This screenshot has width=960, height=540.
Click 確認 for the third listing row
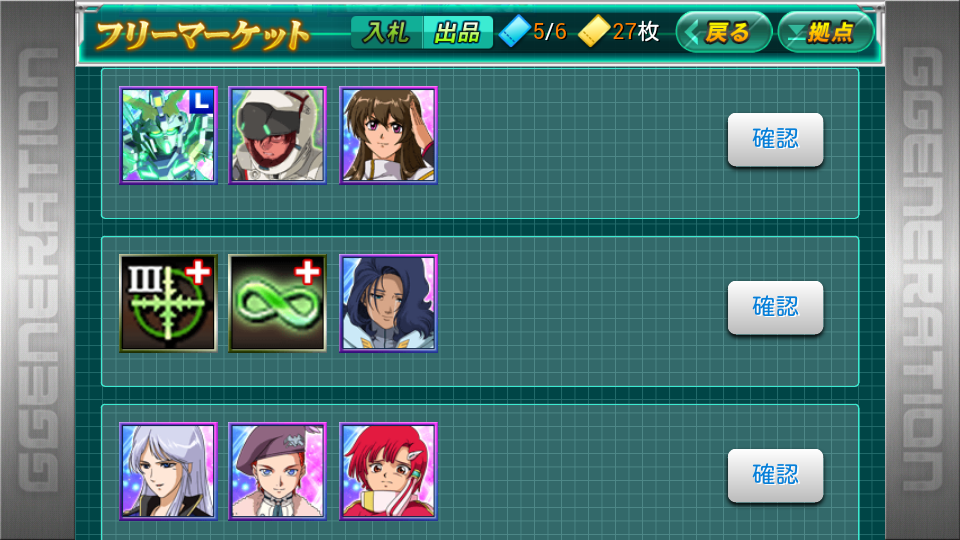[x=775, y=476]
